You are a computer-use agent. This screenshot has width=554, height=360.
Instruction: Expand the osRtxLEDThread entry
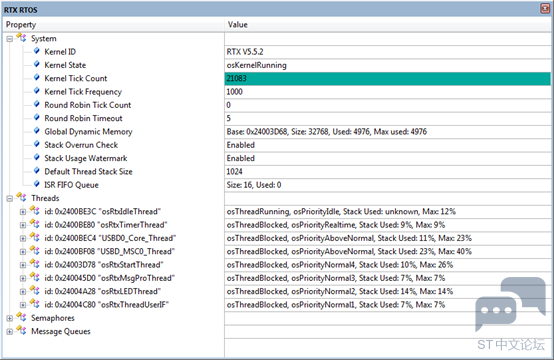(23, 292)
